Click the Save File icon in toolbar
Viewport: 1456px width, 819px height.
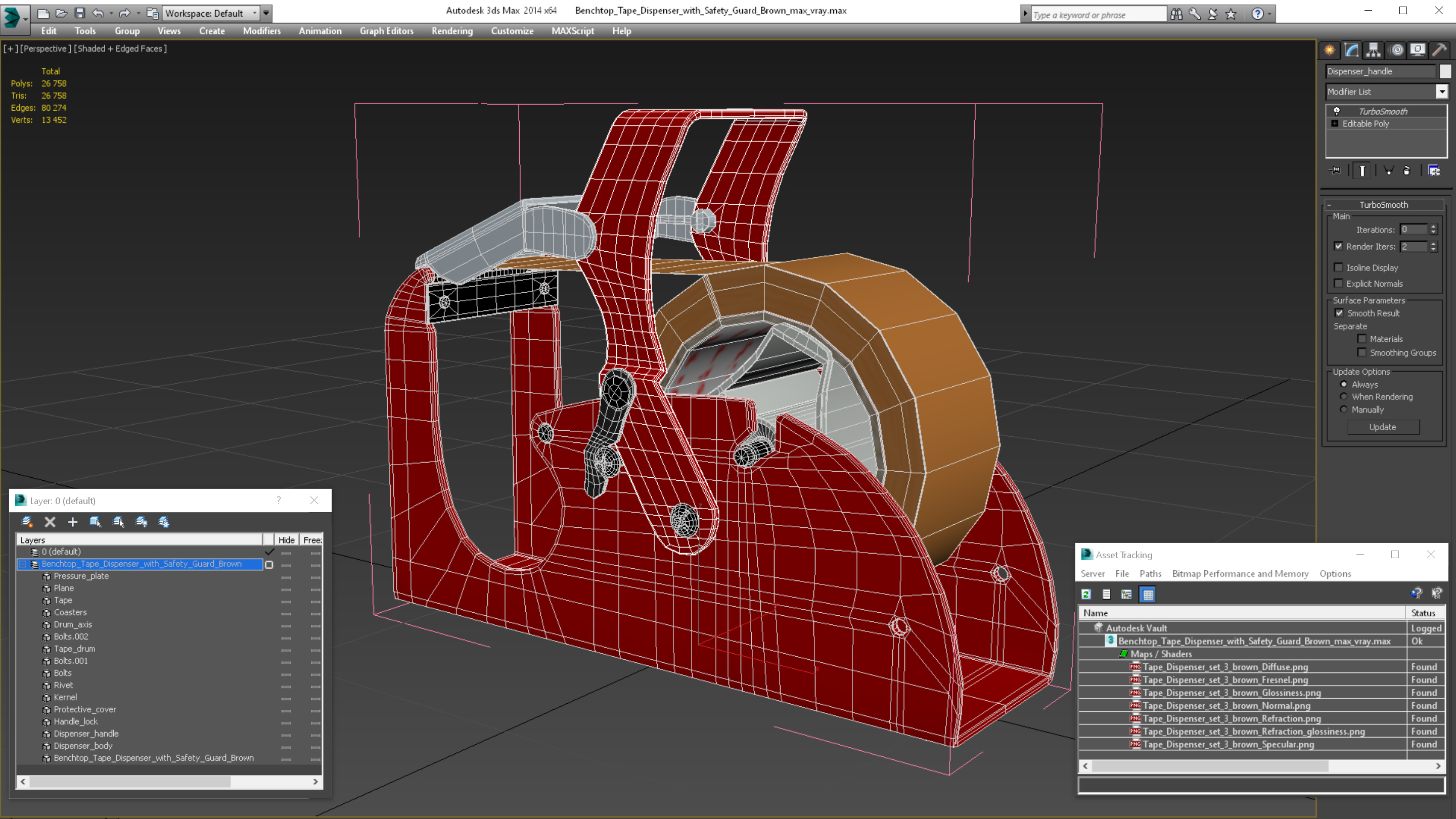click(x=80, y=13)
